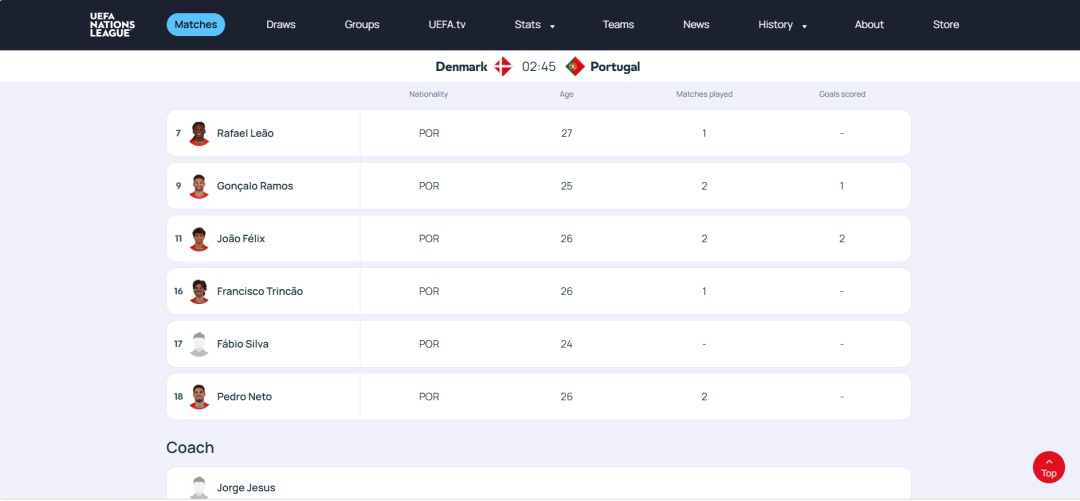The image size is (1080, 501).
Task: Click the Denmark team name
Action: (461, 67)
